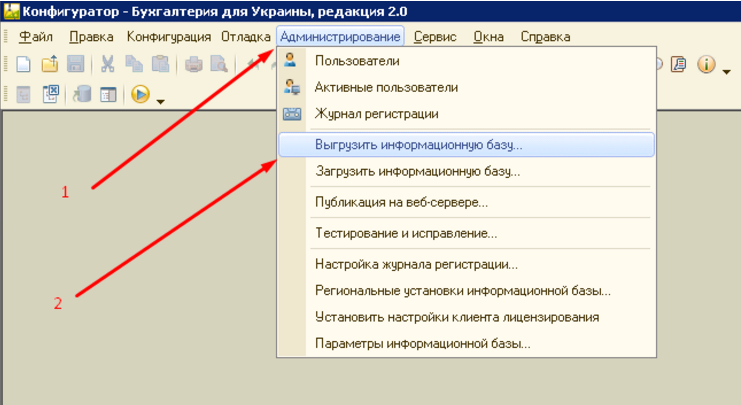Viewport: 741px width, 405px height.
Task: Click the Cut scissors icon
Action: pos(108,64)
